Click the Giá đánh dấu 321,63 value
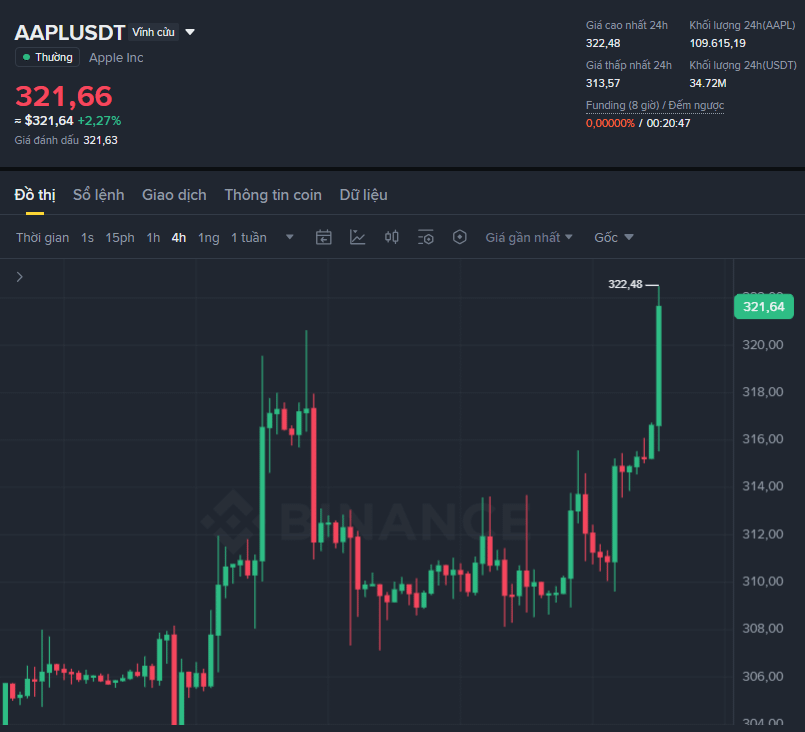This screenshot has height=732, width=805. click(x=101, y=140)
